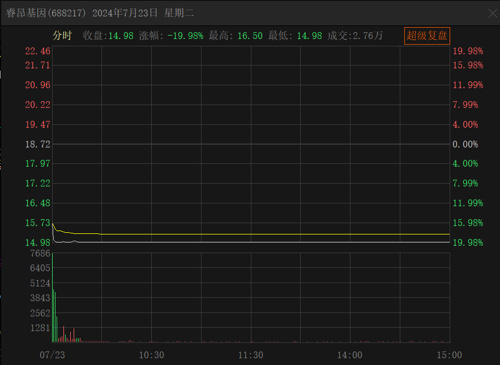Click the 18.72 previous close price label
Viewport: 500px width, 365px height.
pyautogui.click(x=38, y=144)
